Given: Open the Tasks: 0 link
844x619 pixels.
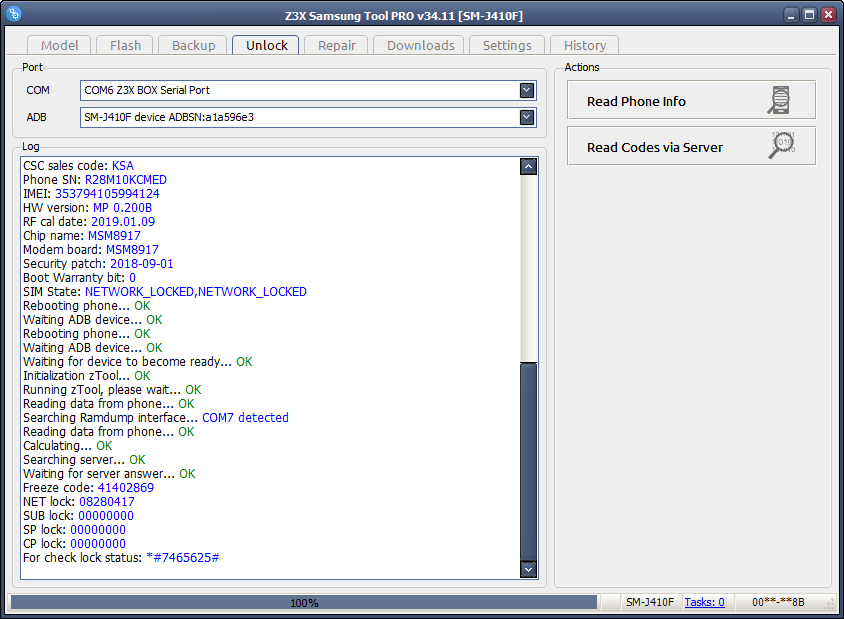Looking at the screenshot, I should click(704, 602).
